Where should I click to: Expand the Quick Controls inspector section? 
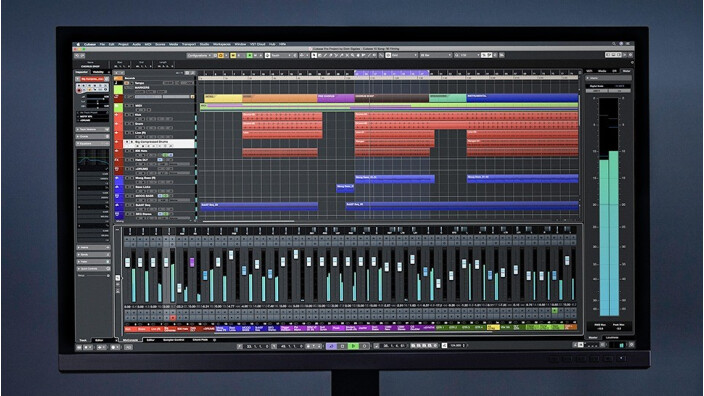click(93, 269)
